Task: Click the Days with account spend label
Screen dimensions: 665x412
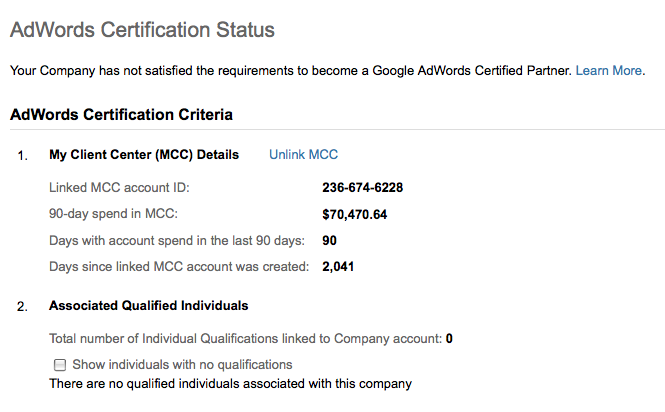Action: (x=180, y=240)
